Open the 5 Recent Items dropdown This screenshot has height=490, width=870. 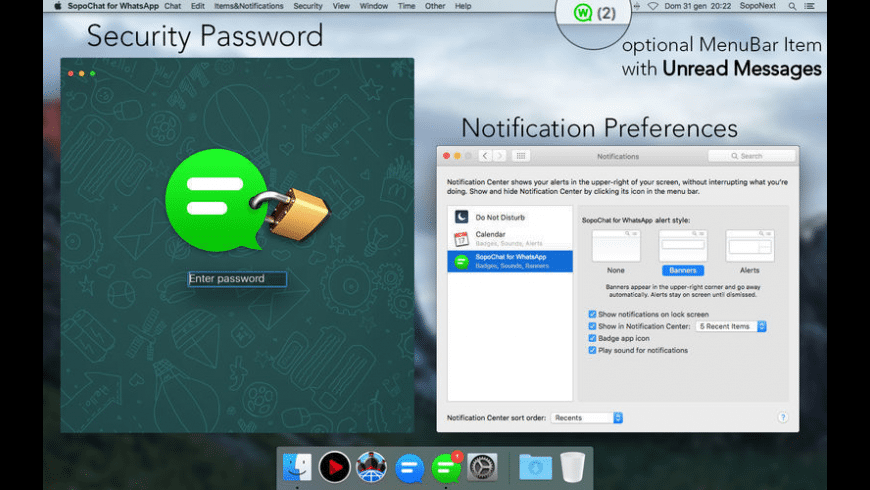click(x=731, y=326)
